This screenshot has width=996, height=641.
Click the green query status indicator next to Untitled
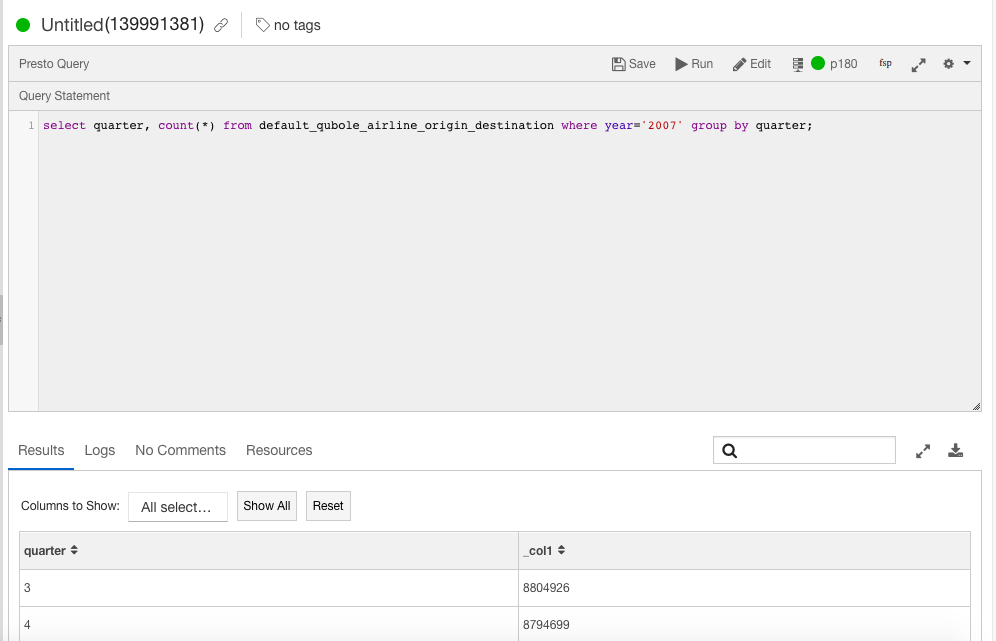(23, 25)
